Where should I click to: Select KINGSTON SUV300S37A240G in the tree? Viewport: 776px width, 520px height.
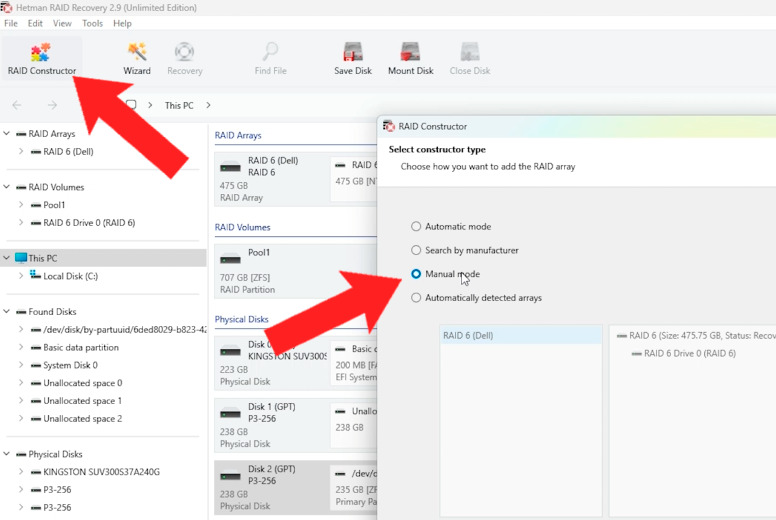pyautogui.click(x=101, y=472)
